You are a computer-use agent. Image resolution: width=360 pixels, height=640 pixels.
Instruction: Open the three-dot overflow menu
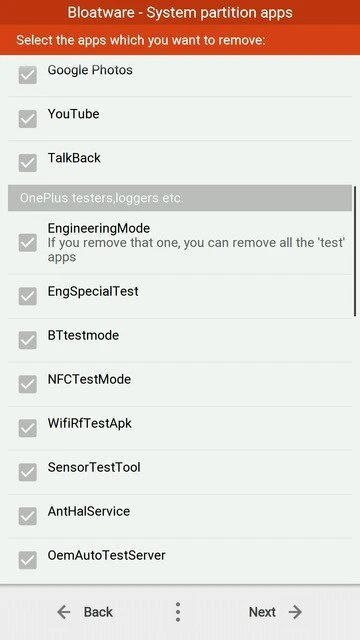(x=178, y=612)
